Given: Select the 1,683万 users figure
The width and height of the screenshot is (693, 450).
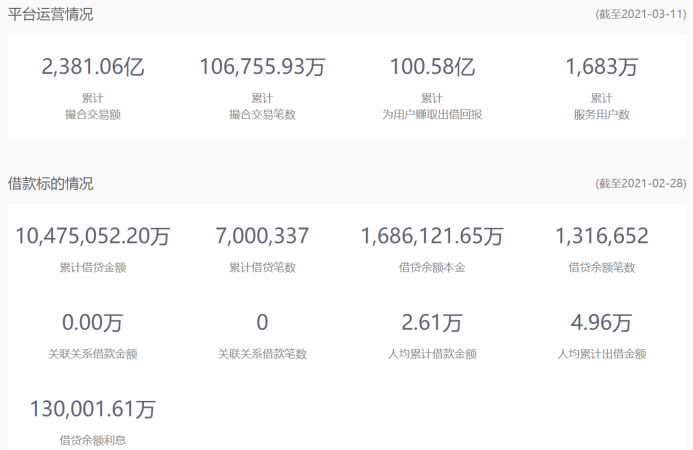Looking at the screenshot, I should pos(602,68).
